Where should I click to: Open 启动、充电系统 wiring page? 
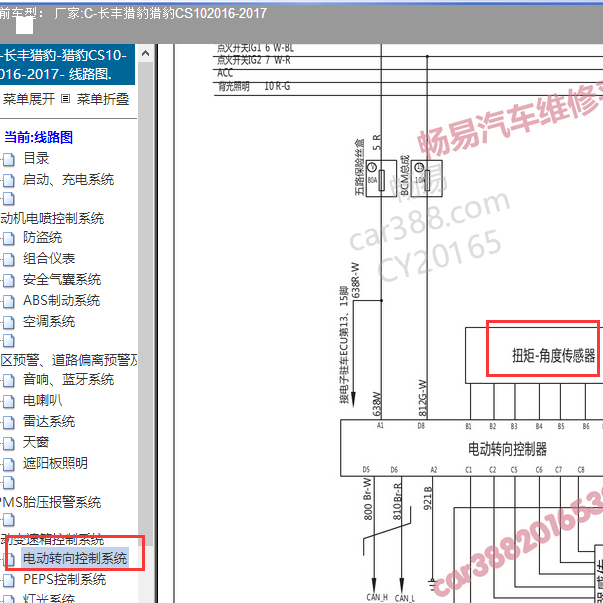click(x=68, y=180)
